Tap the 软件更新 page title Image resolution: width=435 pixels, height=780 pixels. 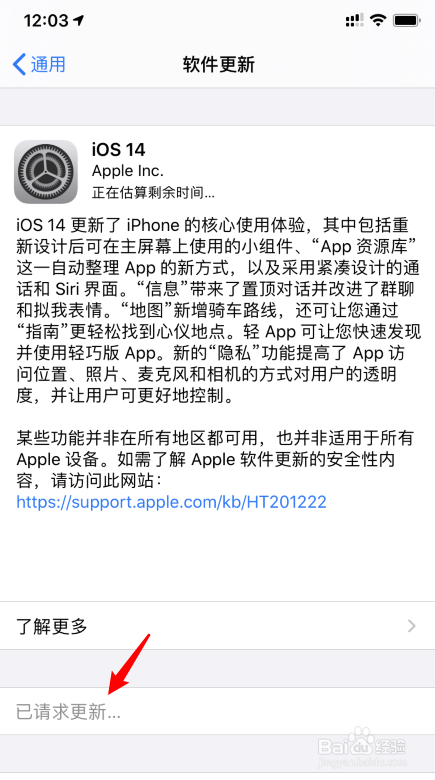pos(218,65)
